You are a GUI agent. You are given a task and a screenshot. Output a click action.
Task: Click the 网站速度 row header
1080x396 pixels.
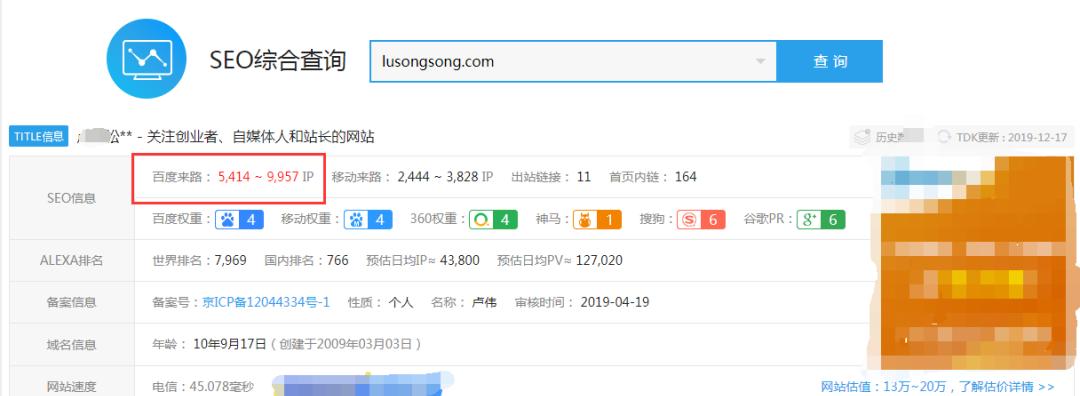(x=72, y=386)
